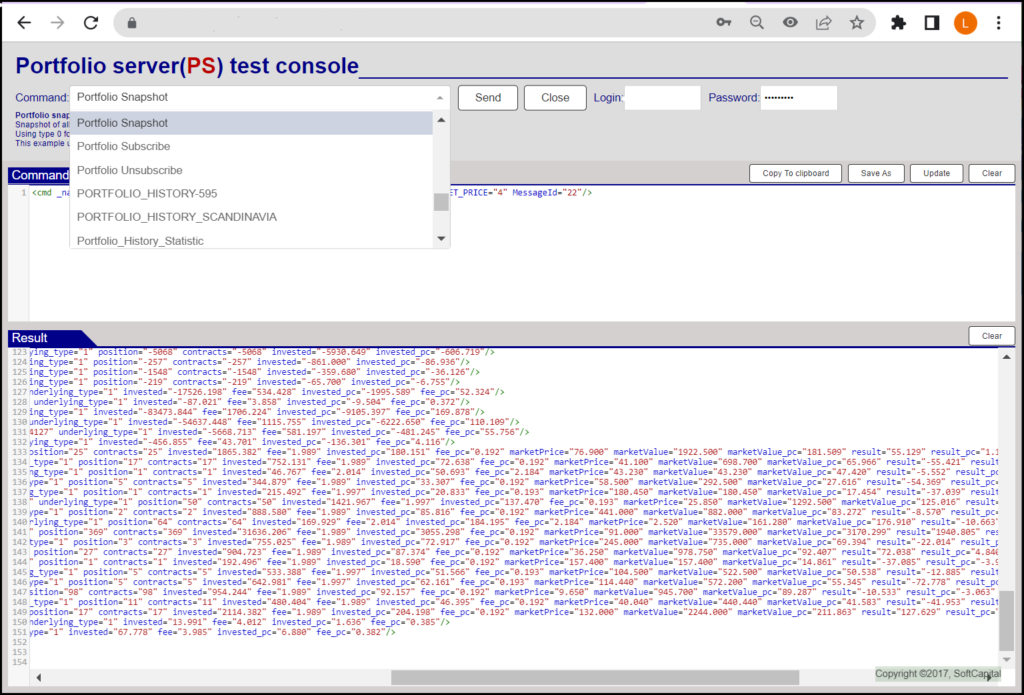Open the browser three-dot menu
The width and height of the screenshot is (1024, 695).
[x=999, y=23]
